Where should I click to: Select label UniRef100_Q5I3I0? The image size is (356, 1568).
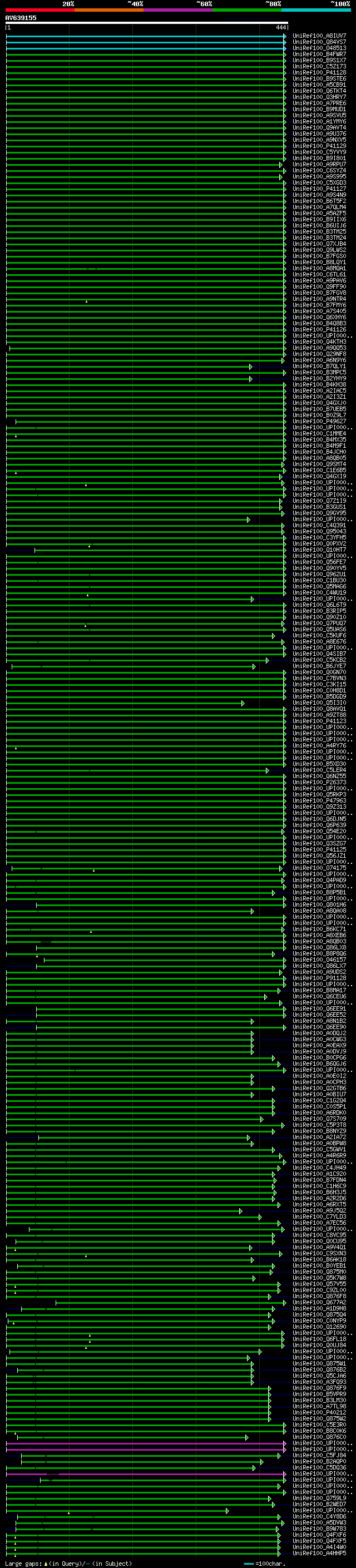319,703
